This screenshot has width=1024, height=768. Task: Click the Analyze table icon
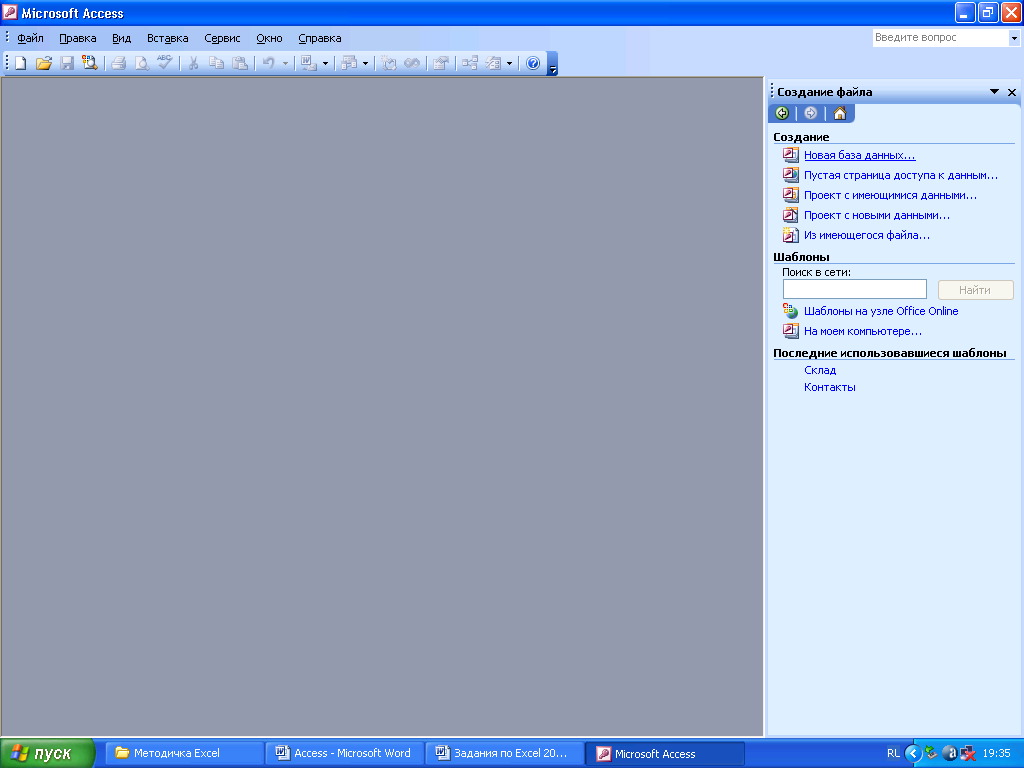349,63
